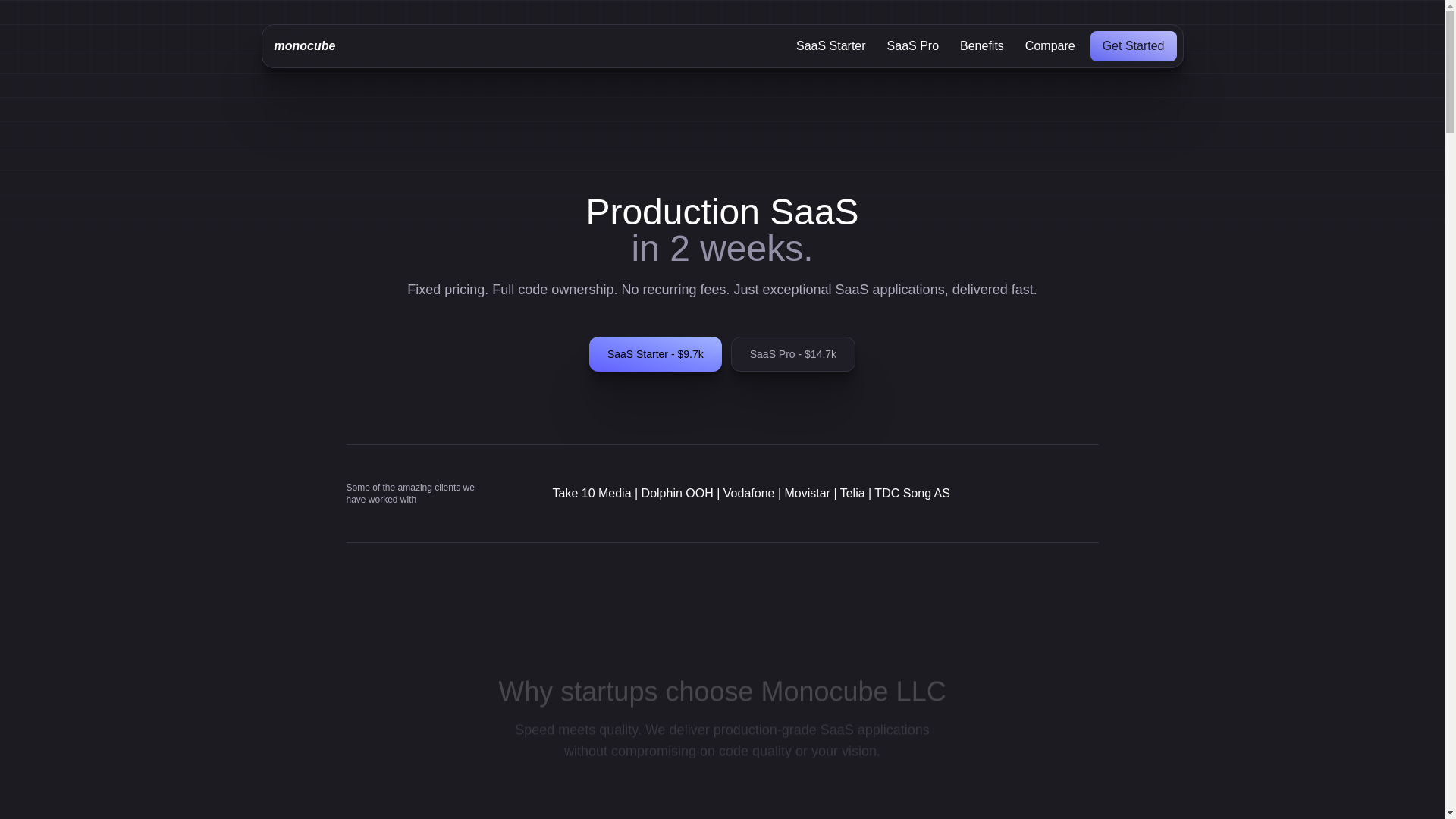The image size is (1456, 819).
Task: Click the Production SaaS headline
Action: [722, 212]
